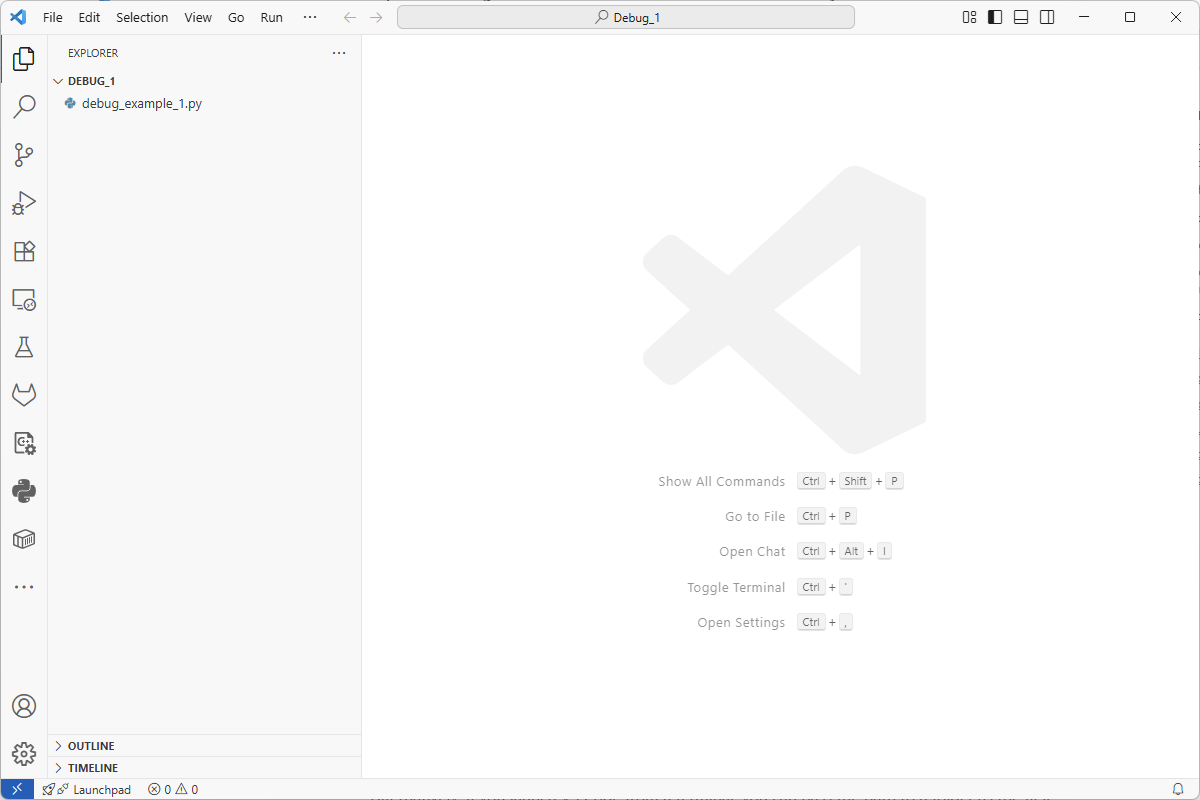Image resolution: width=1200 pixels, height=800 pixels.
Task: Toggle the Primary Side Bar
Action: (994, 17)
